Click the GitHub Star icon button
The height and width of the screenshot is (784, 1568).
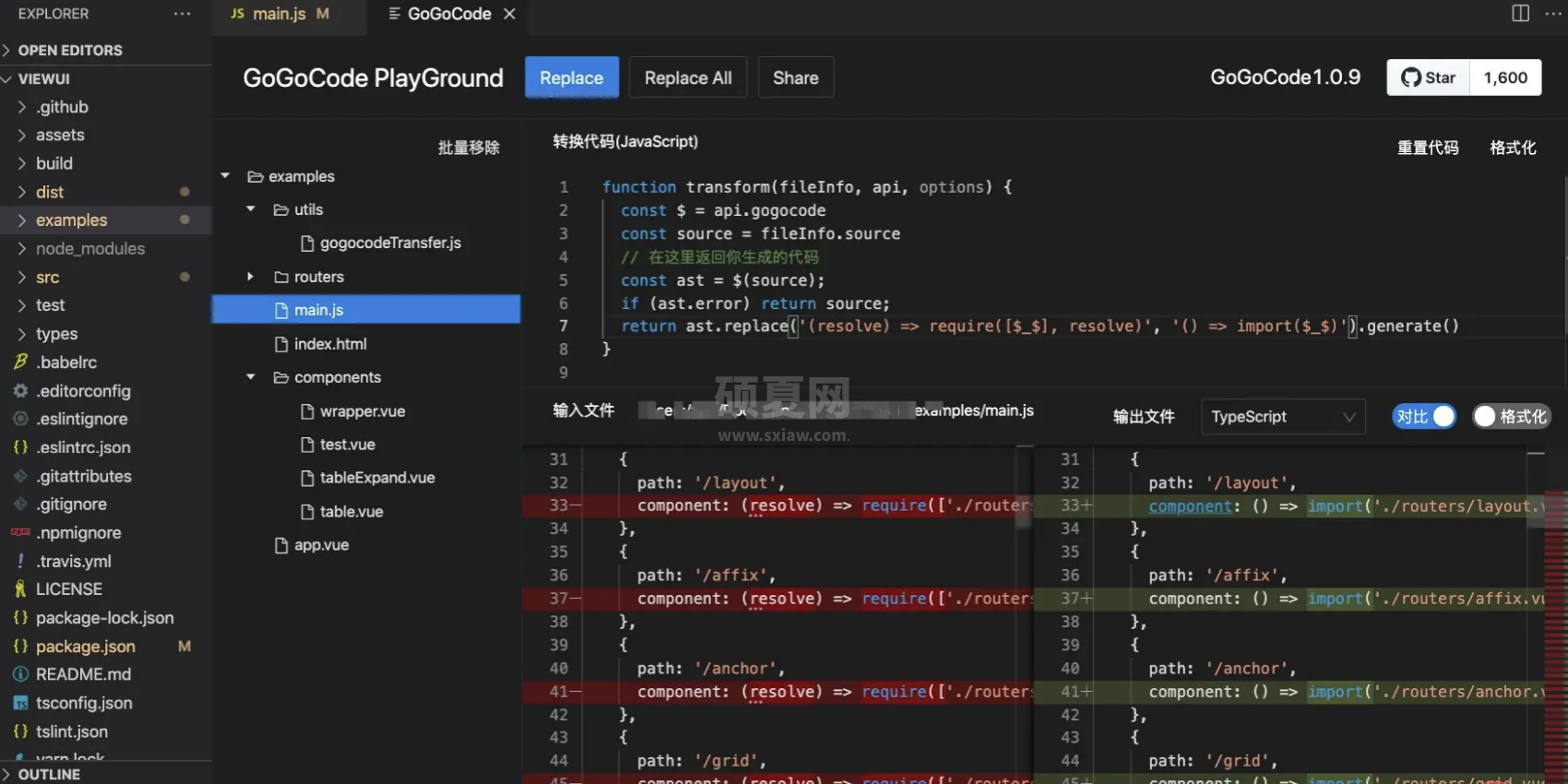pos(1428,77)
